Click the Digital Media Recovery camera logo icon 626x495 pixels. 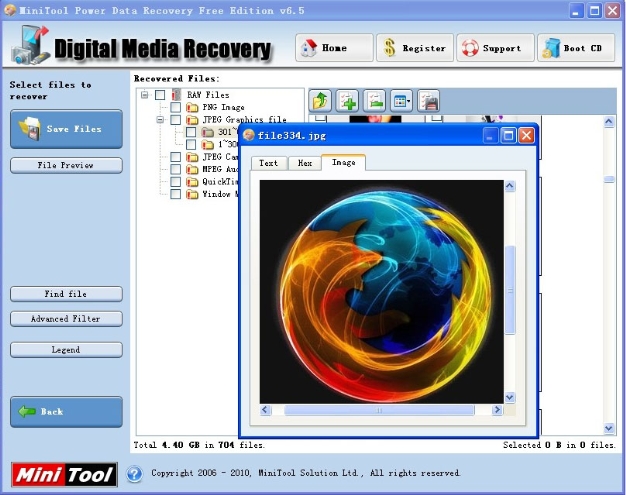coord(30,46)
